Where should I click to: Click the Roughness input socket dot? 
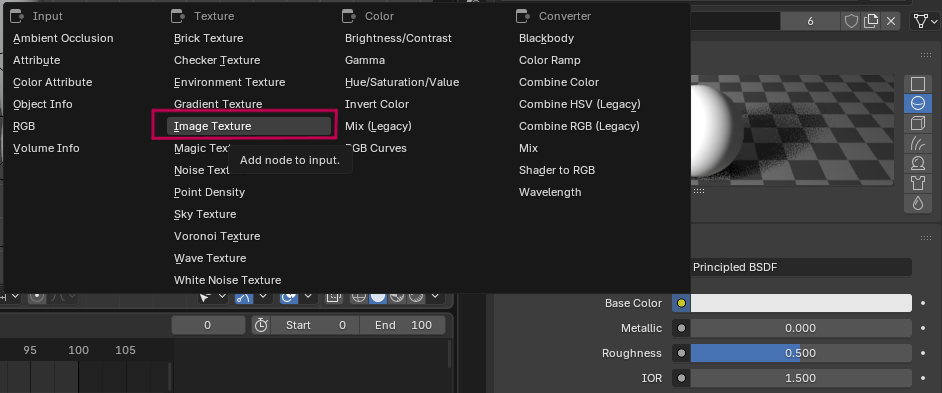[x=681, y=353]
